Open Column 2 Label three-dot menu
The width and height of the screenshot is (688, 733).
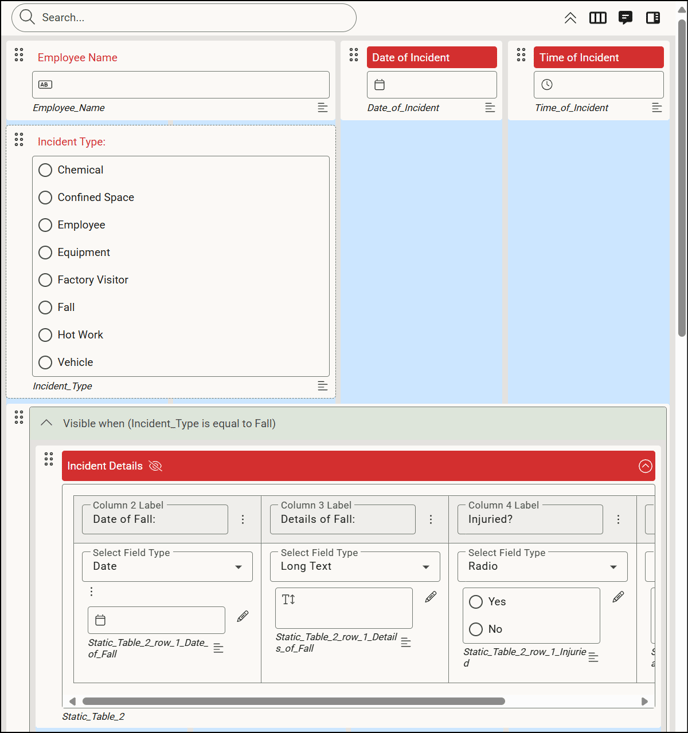(x=243, y=519)
